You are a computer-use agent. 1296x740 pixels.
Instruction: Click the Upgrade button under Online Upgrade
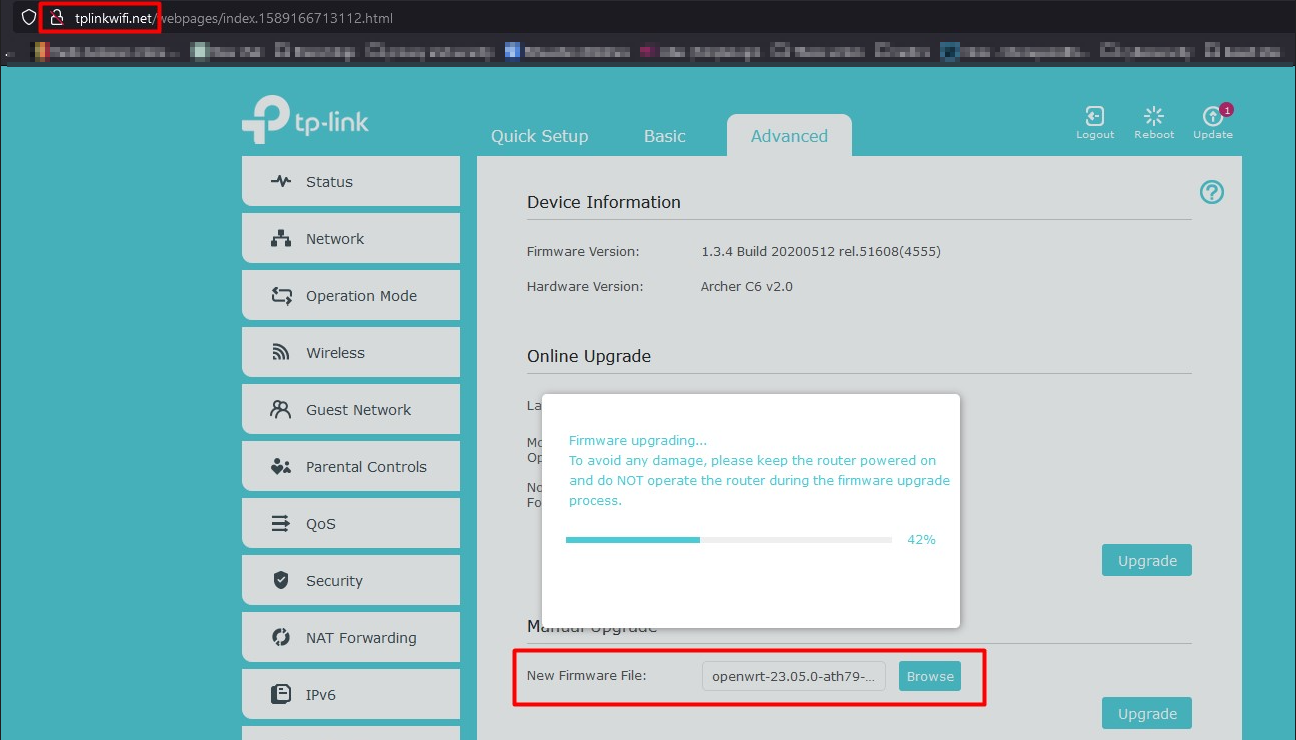1147,560
